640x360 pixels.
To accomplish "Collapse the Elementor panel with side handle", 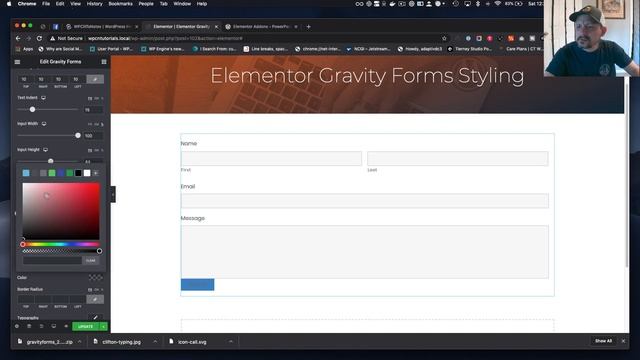I will [x=113, y=194].
